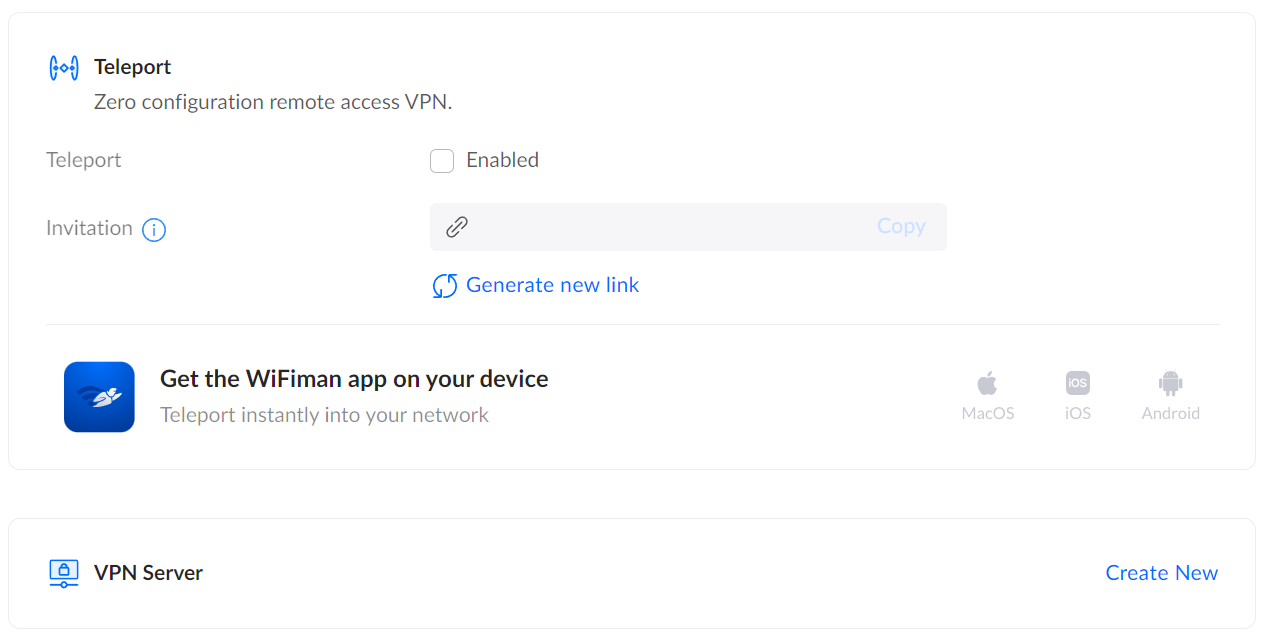Click the VPN Server section header
1267x640 pixels.
coord(148,572)
